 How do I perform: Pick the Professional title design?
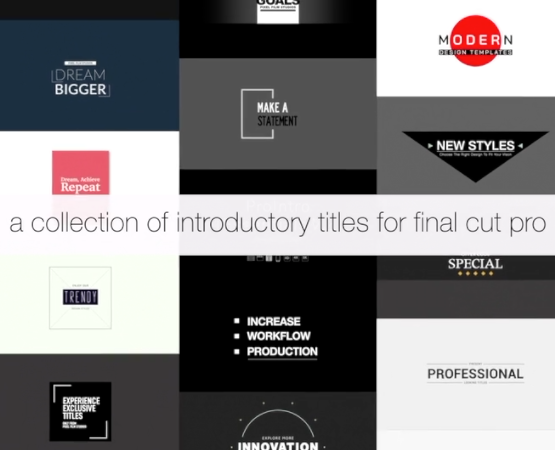click(x=475, y=374)
